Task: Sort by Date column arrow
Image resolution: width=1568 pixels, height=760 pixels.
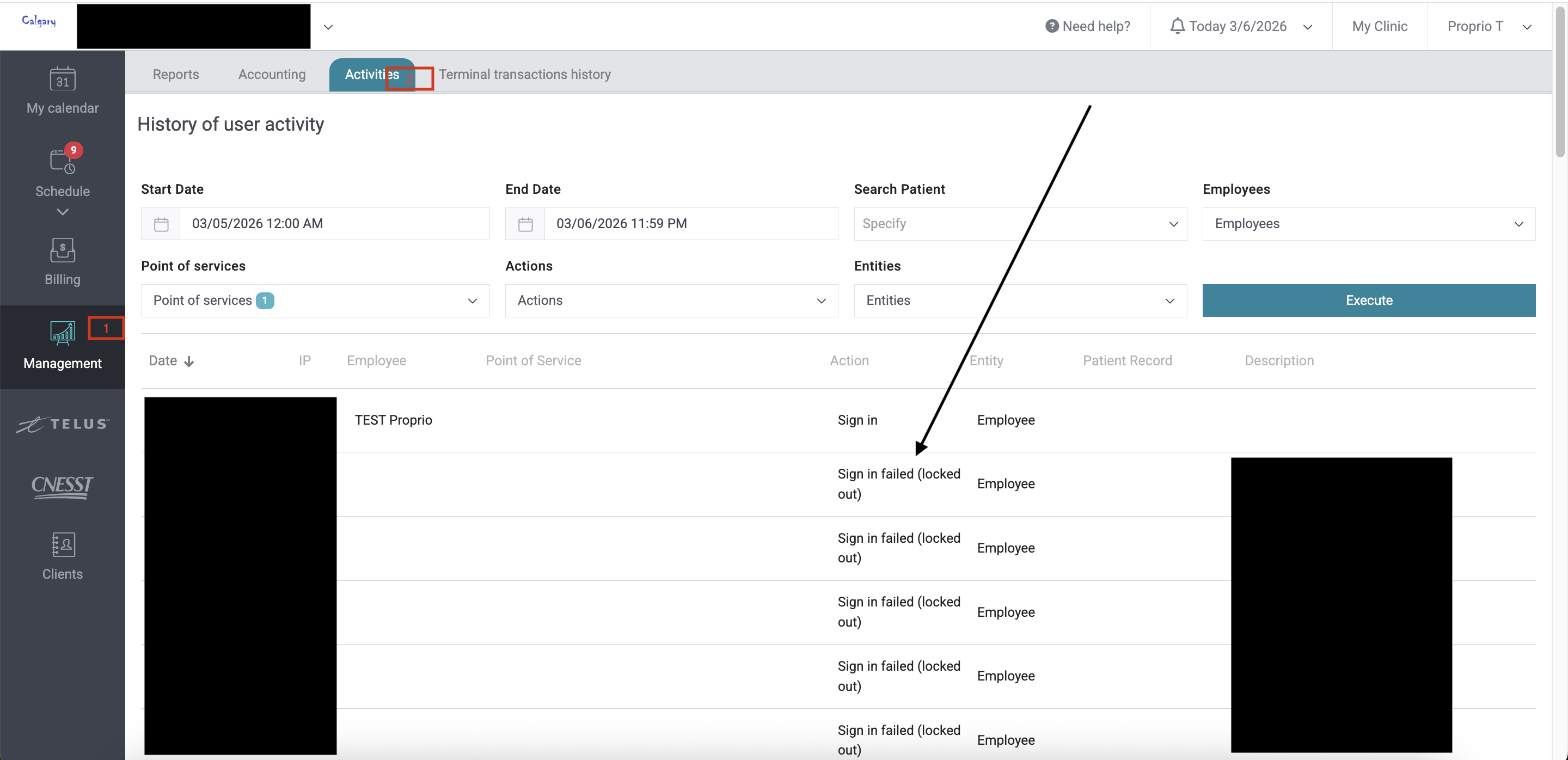Action: pos(189,361)
